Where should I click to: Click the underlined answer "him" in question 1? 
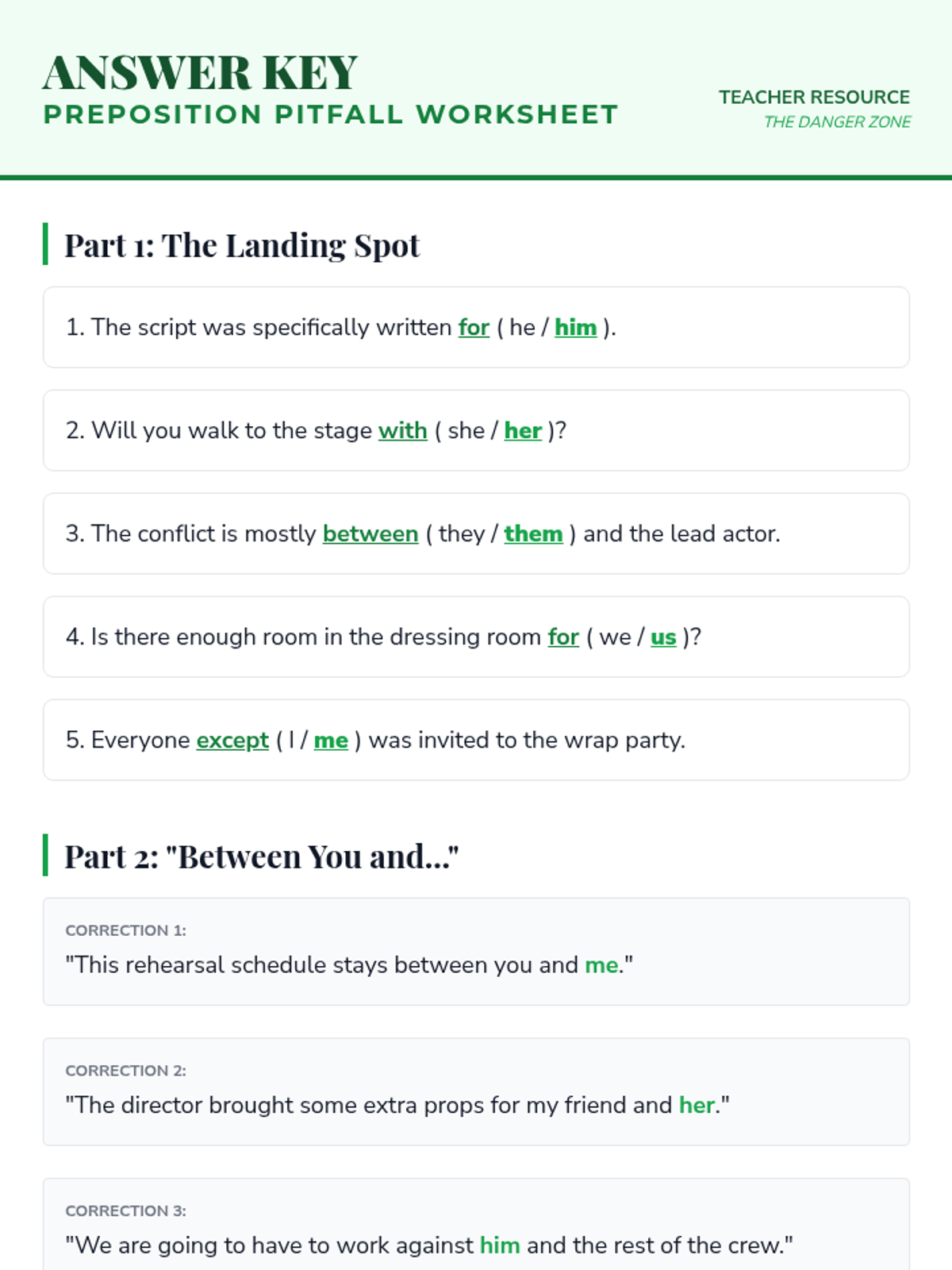[575, 328]
